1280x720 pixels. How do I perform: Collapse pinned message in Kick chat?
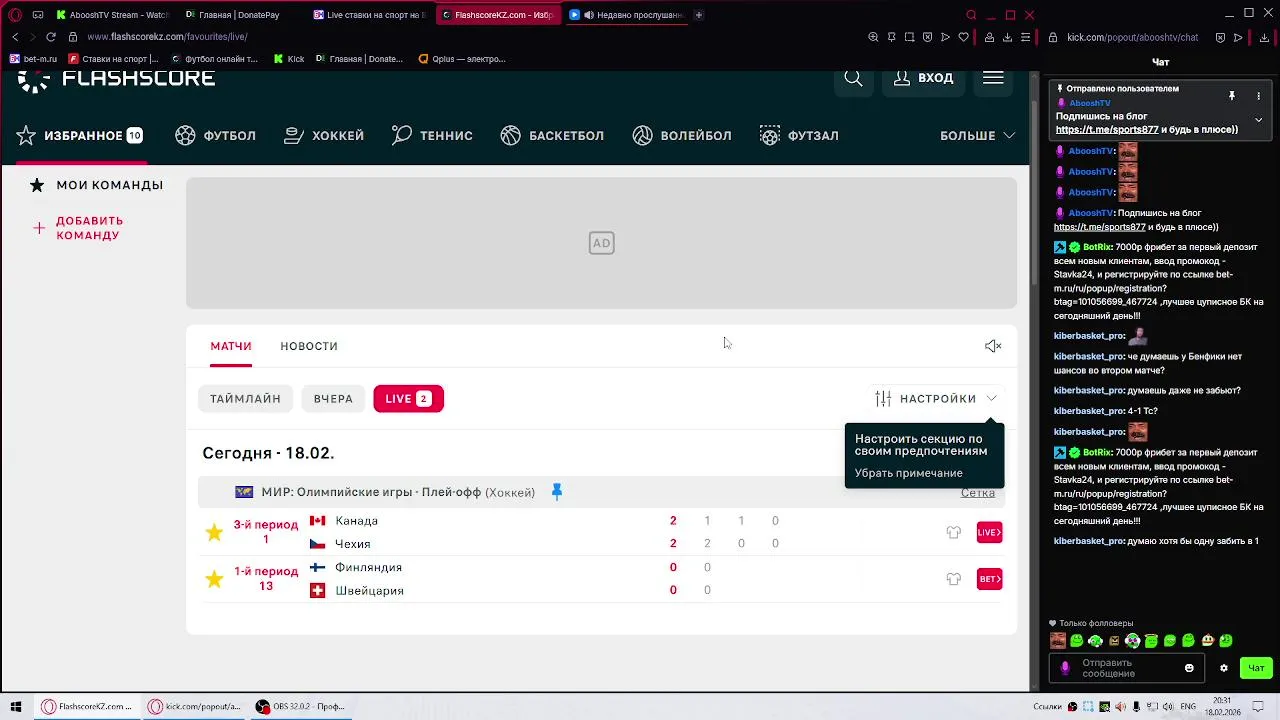[x=1259, y=119]
